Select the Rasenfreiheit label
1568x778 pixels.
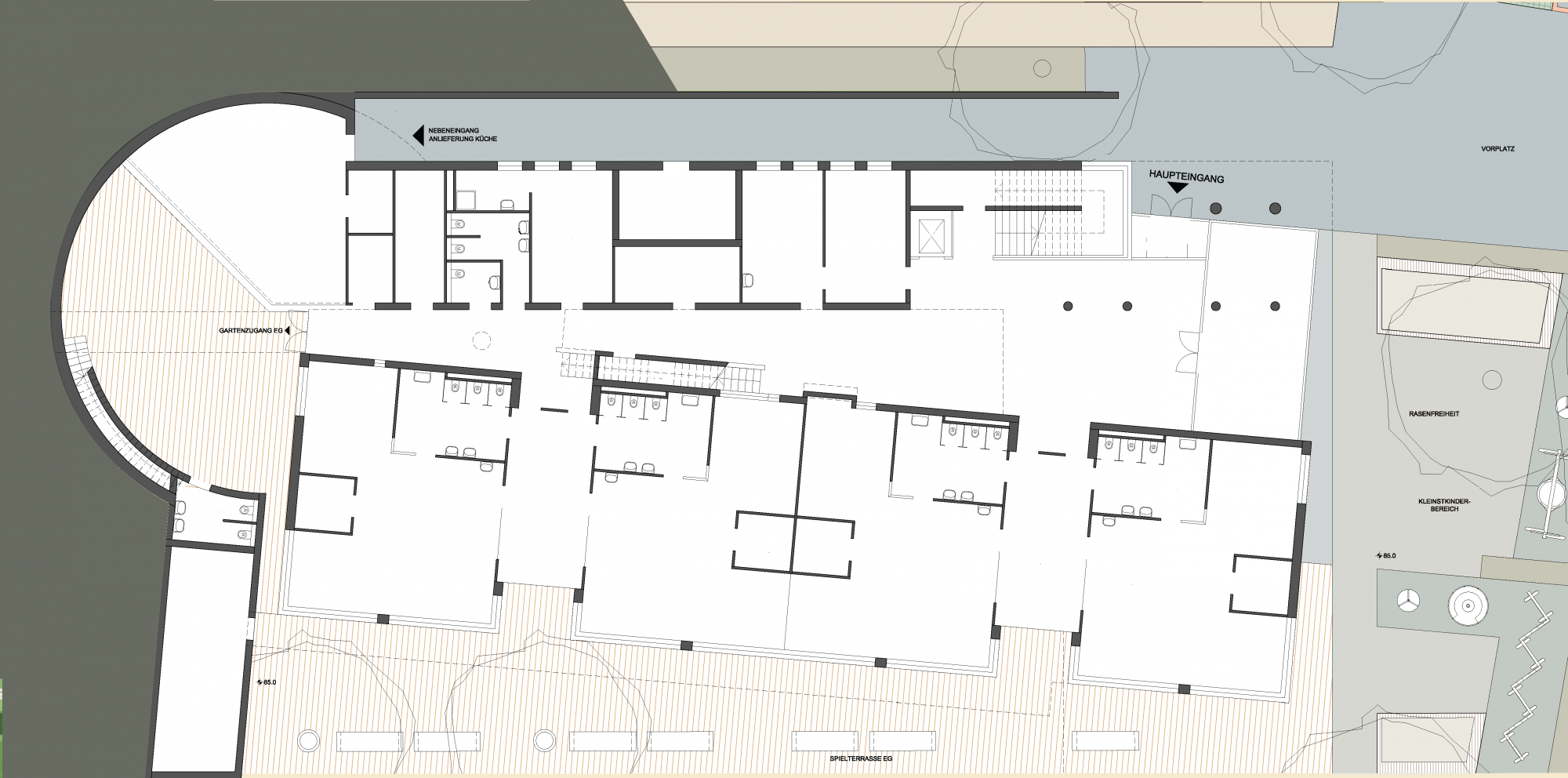coord(1434,414)
